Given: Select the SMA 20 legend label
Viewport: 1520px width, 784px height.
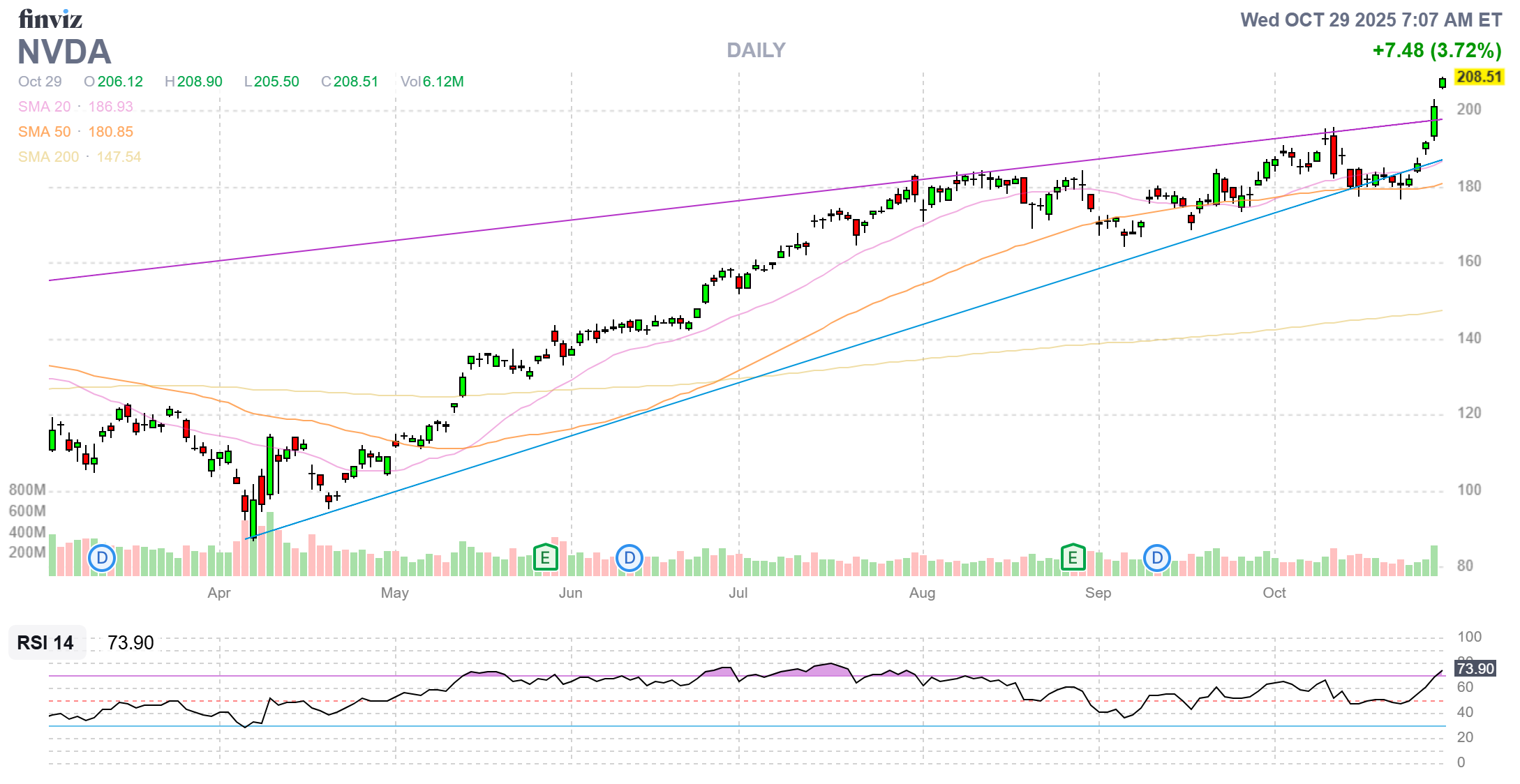Looking at the screenshot, I should tap(44, 107).
